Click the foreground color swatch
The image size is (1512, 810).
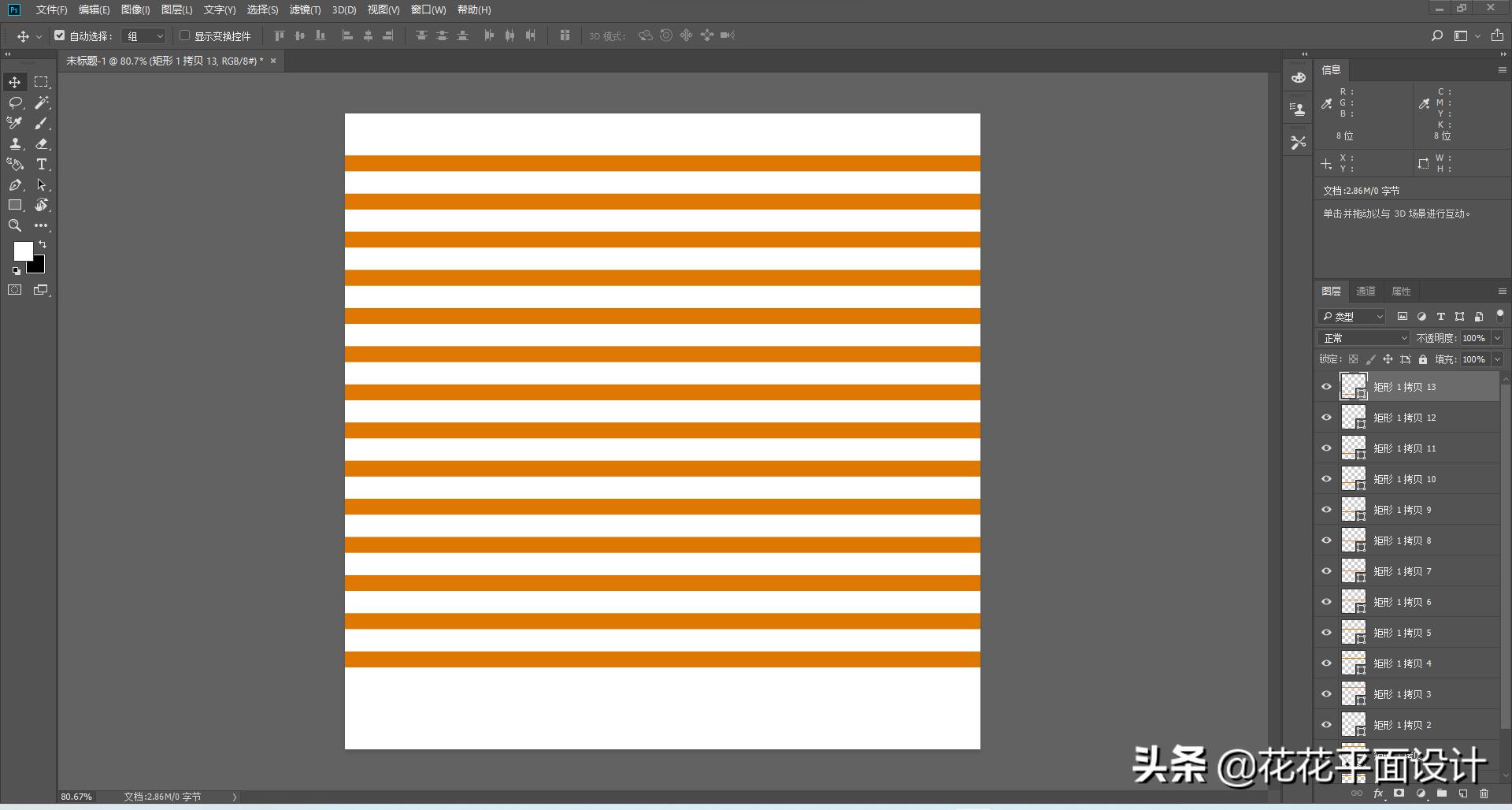(x=23, y=251)
